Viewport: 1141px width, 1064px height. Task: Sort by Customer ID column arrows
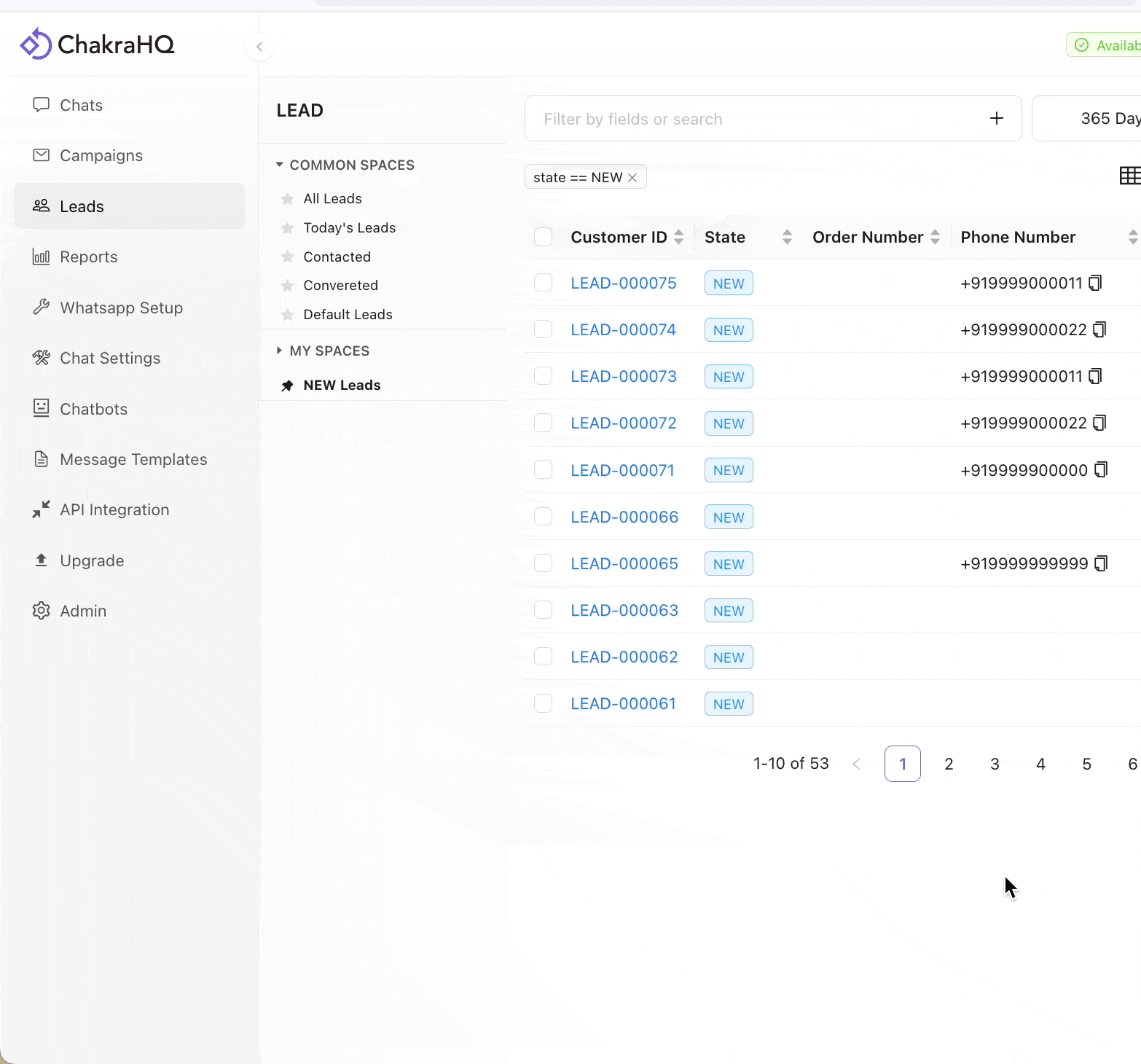pyautogui.click(x=679, y=237)
